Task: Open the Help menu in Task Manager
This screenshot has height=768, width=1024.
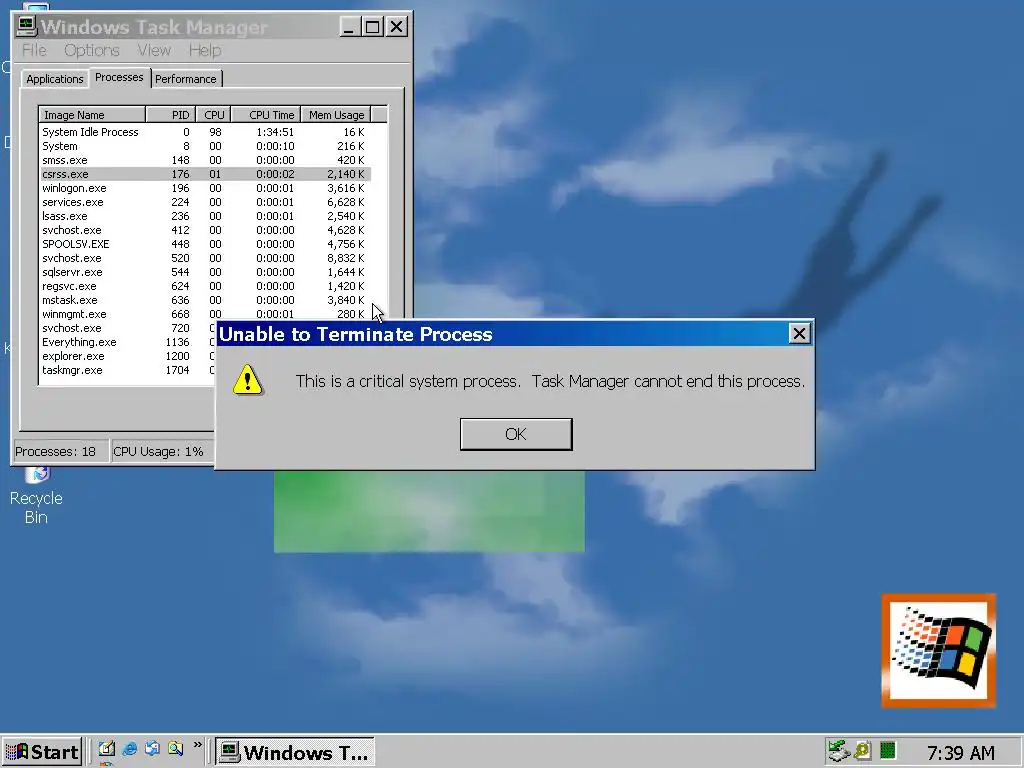Action: pyautogui.click(x=205, y=50)
